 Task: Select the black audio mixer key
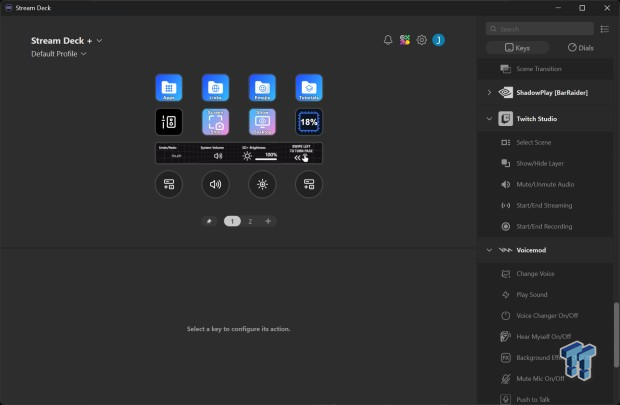(x=169, y=122)
